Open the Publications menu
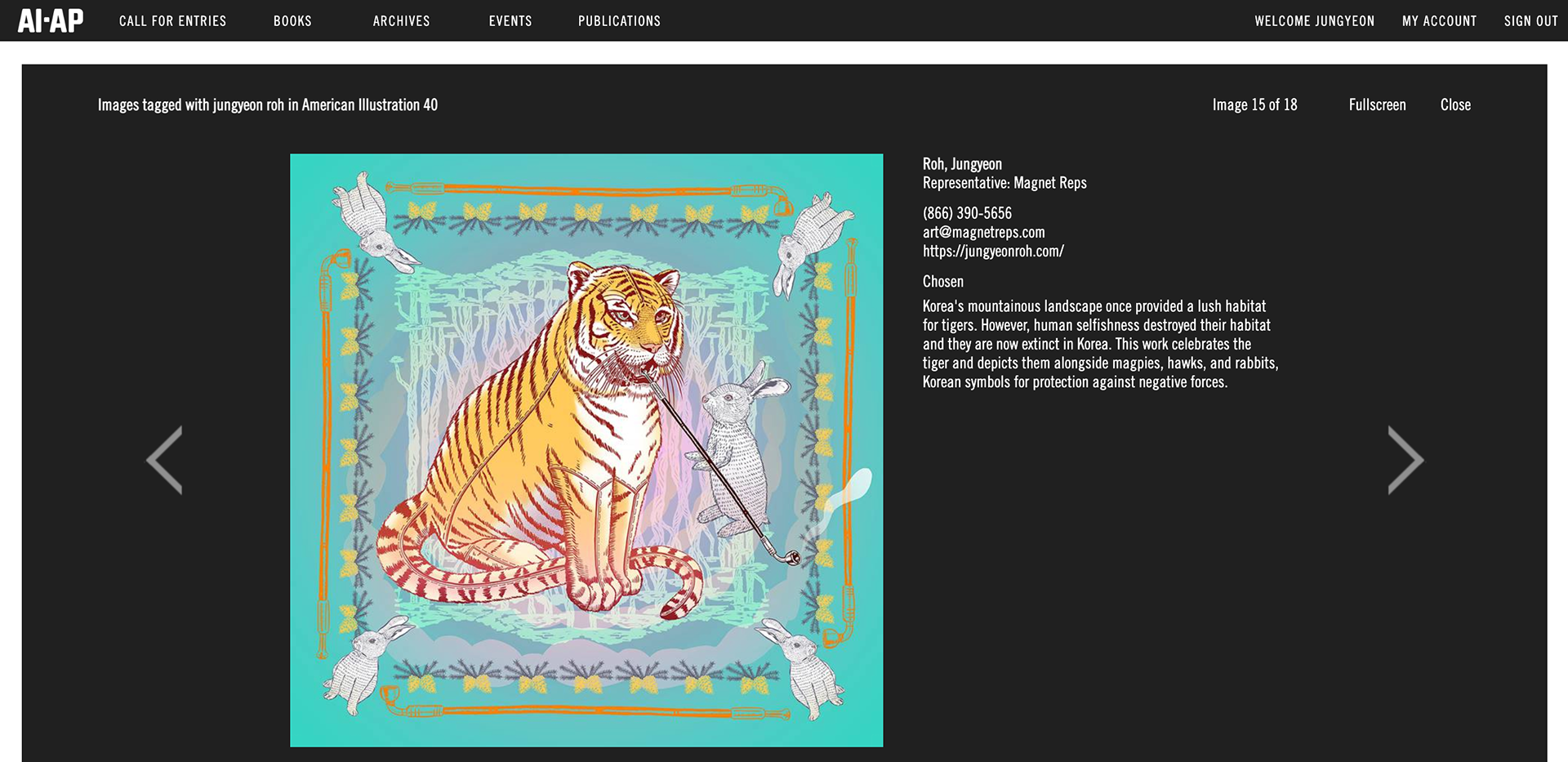The image size is (1568, 762). 620,21
